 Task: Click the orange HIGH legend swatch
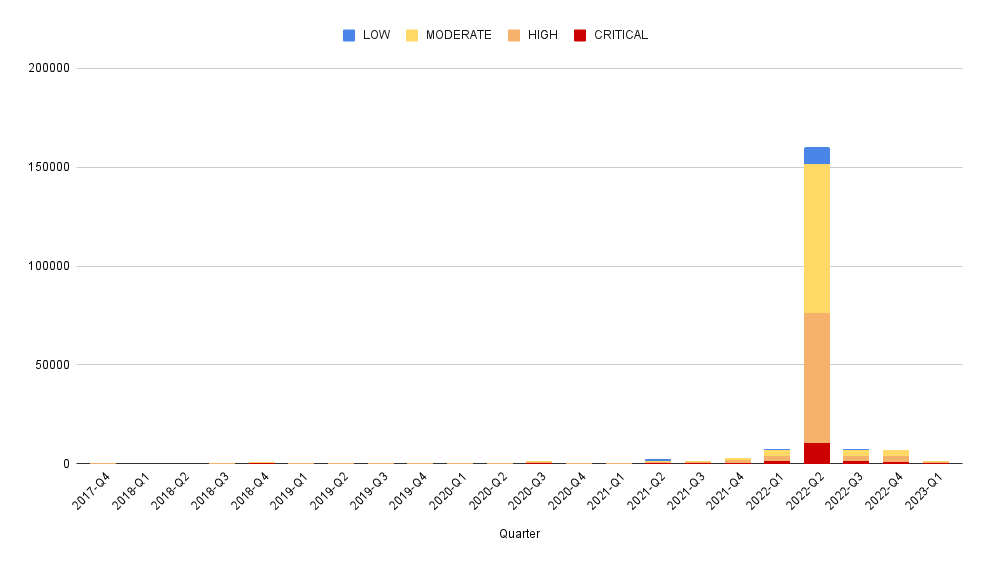point(514,35)
